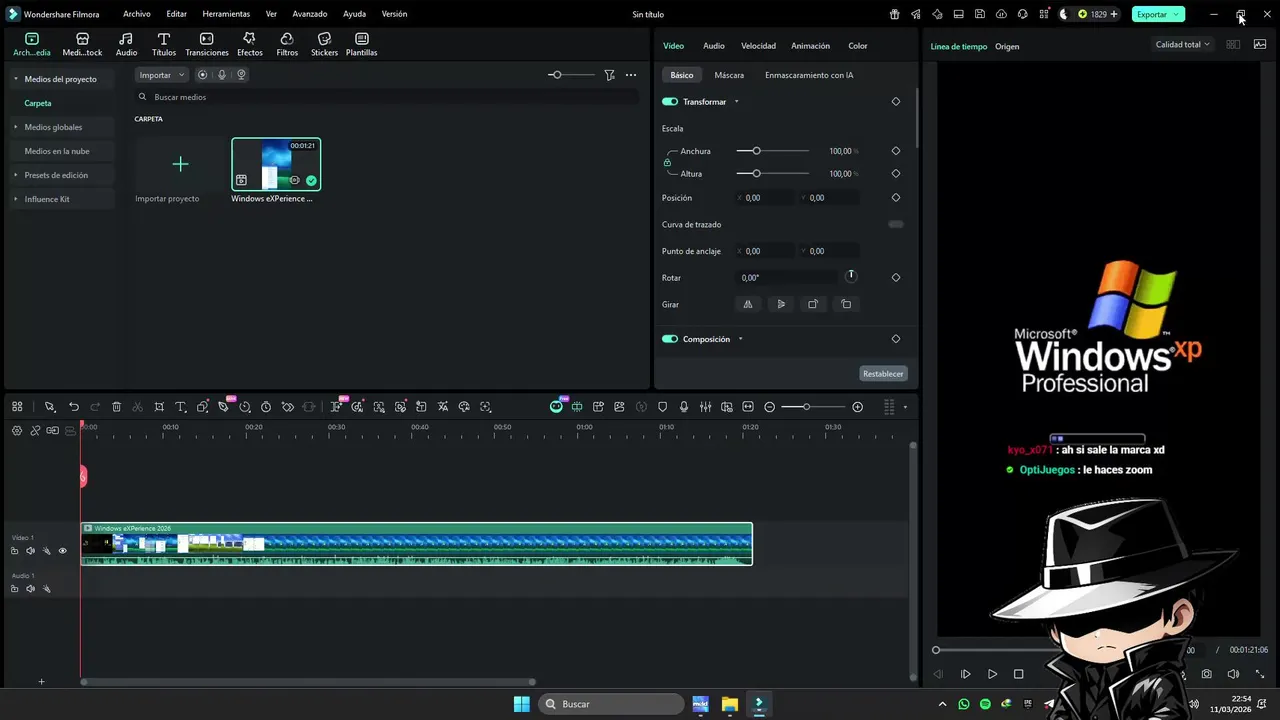Open the gift rewards icon

(894, 14)
